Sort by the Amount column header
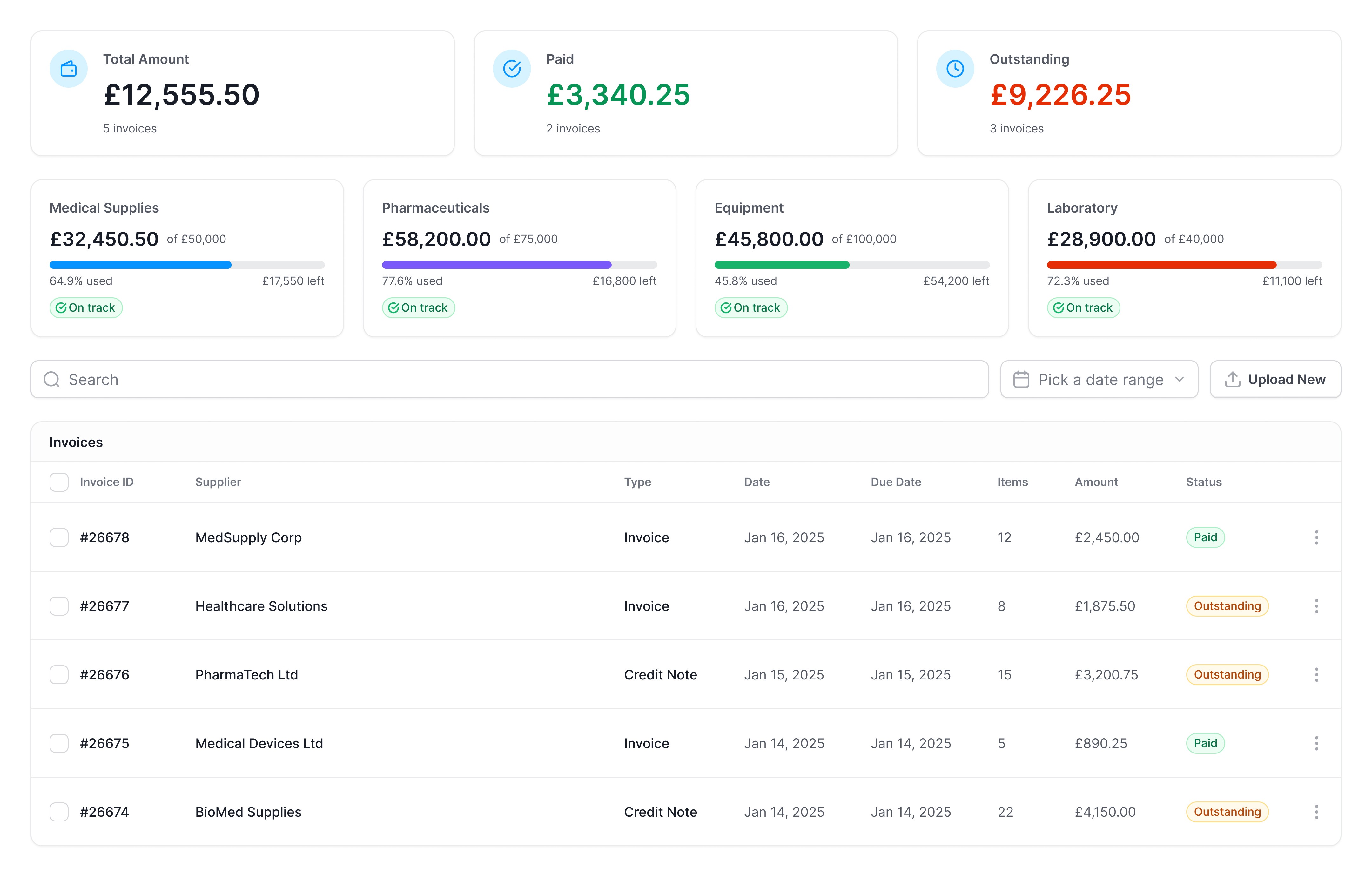This screenshot has width=1372, height=892. tap(1096, 482)
